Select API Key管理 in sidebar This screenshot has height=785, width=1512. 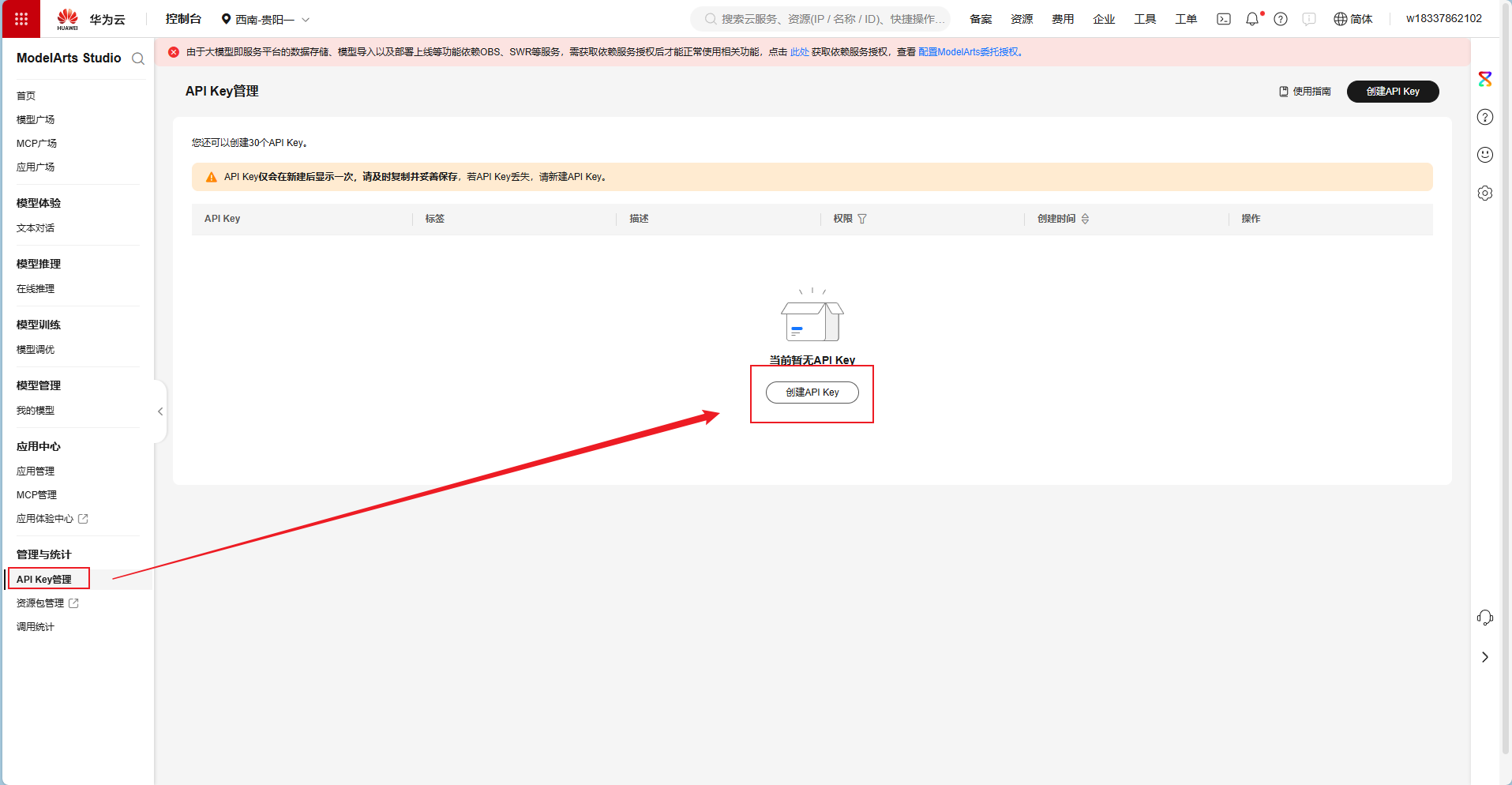(x=44, y=579)
